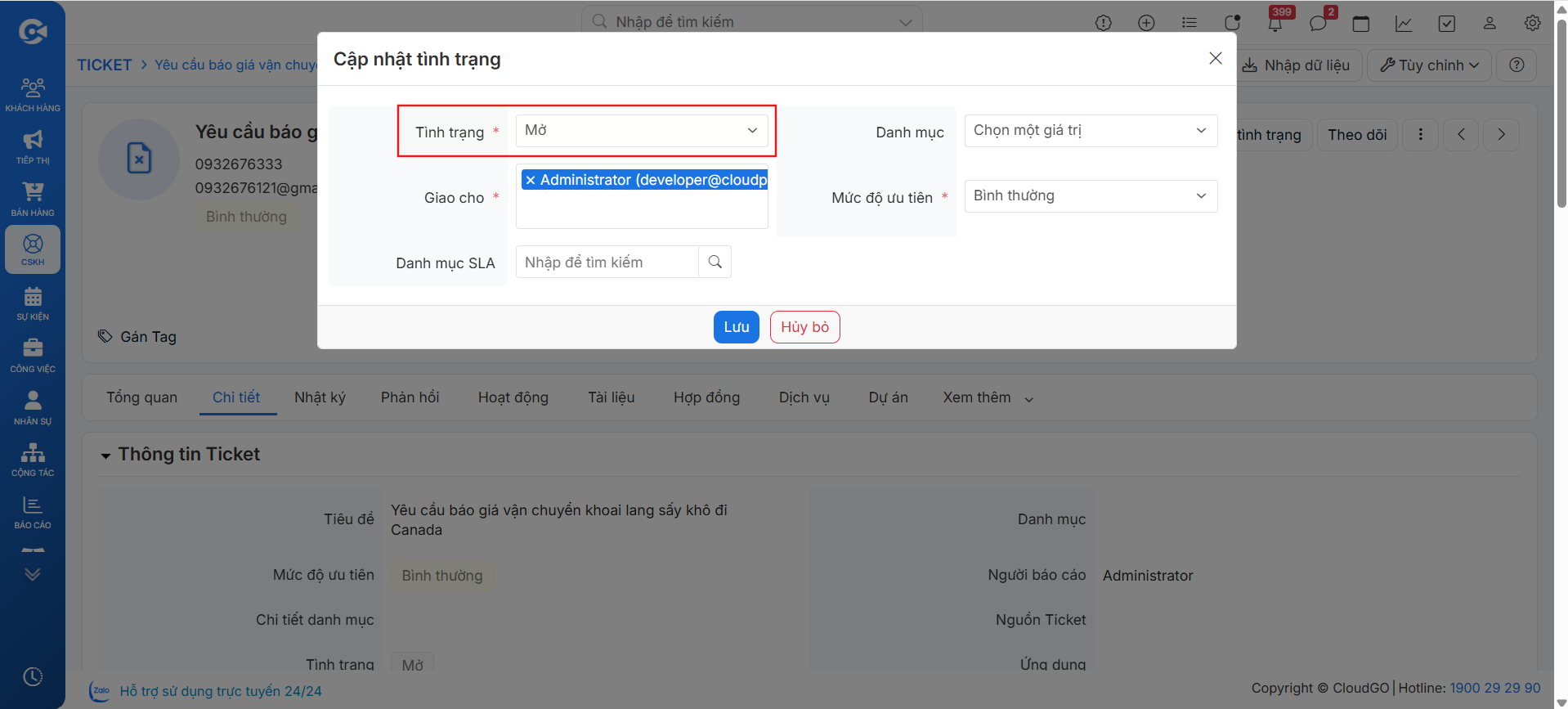This screenshot has width=1568, height=709.
Task: Open the Tình trạng dropdown showing Mở
Action: [x=642, y=131]
